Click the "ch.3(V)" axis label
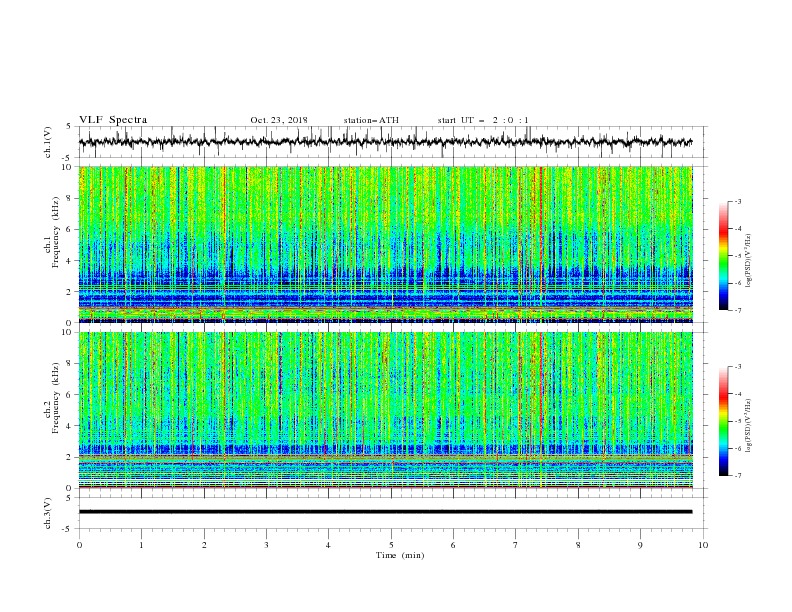The height and width of the screenshot is (612, 792). point(48,513)
